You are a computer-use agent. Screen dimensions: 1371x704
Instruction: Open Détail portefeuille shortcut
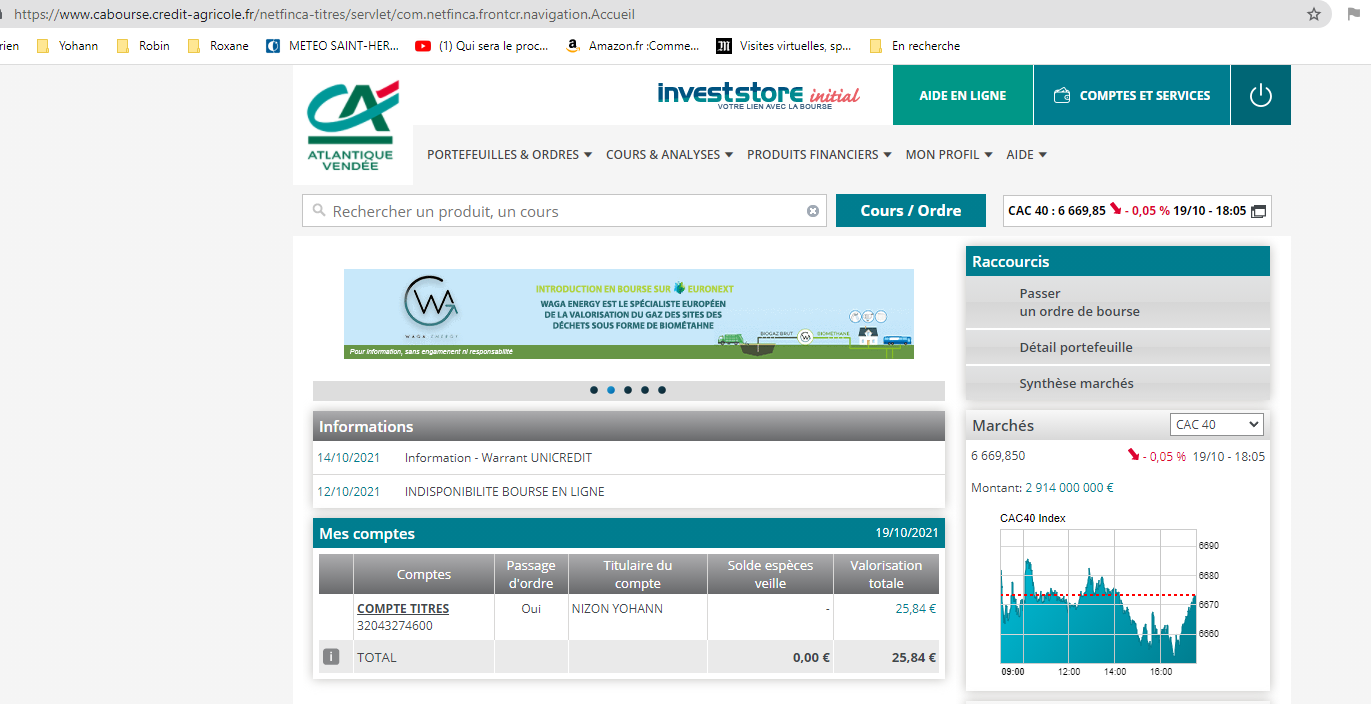1118,347
